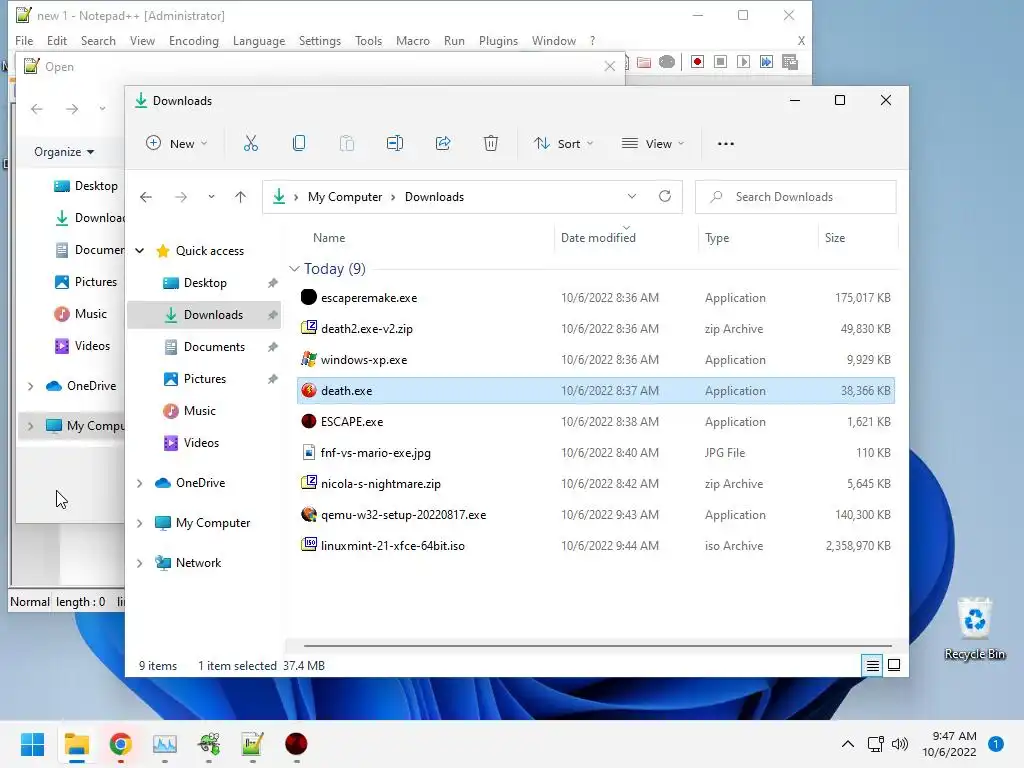Open the Organize dropdown in Open dialog
The height and width of the screenshot is (768, 1024).
click(x=64, y=152)
